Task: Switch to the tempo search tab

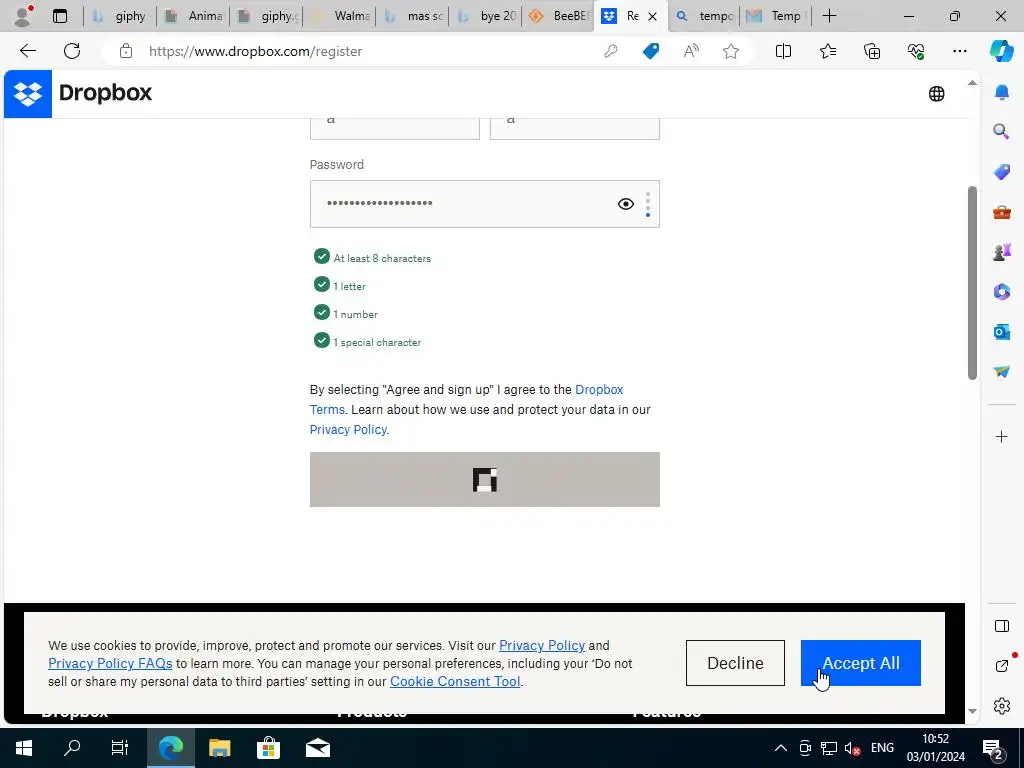Action: (x=704, y=16)
